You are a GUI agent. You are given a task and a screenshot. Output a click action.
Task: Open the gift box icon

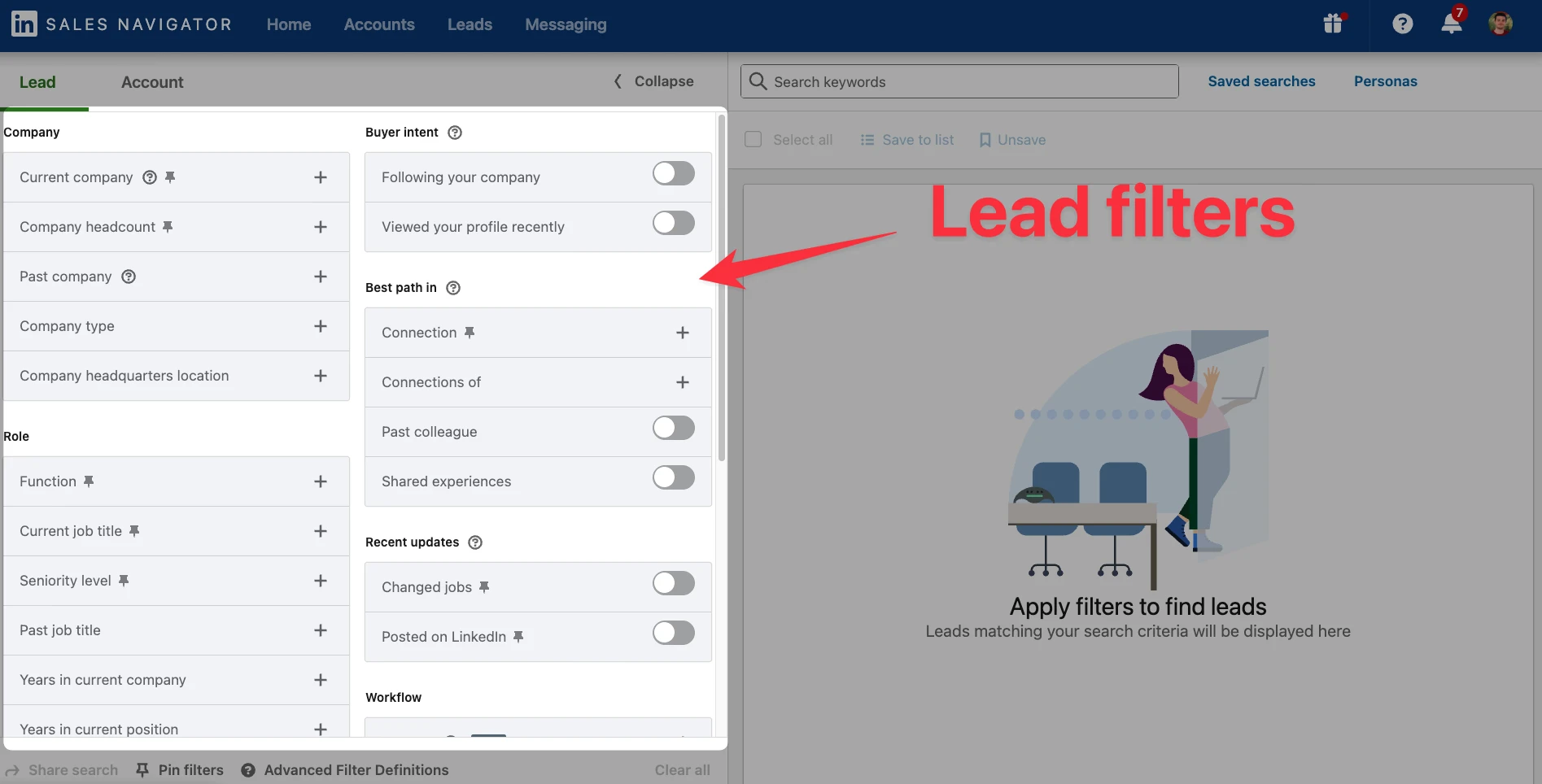[1333, 24]
